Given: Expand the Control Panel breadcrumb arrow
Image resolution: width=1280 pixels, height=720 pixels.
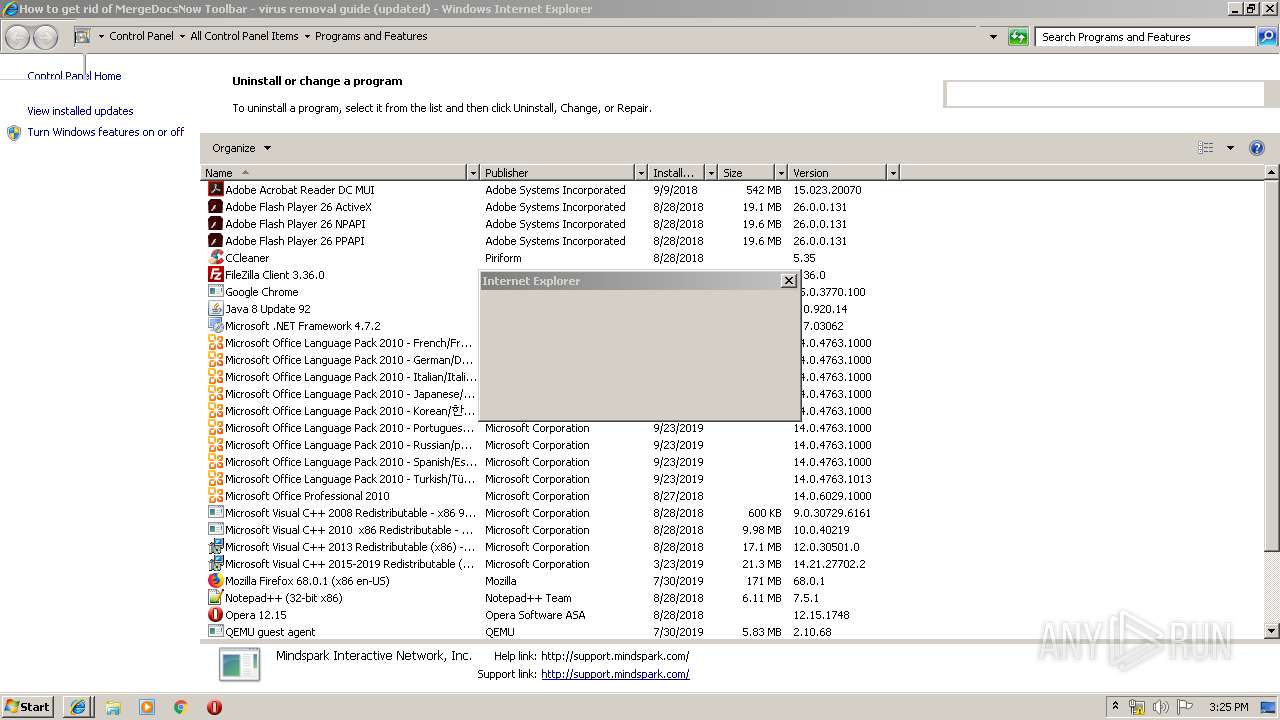Looking at the screenshot, I should click(181, 36).
